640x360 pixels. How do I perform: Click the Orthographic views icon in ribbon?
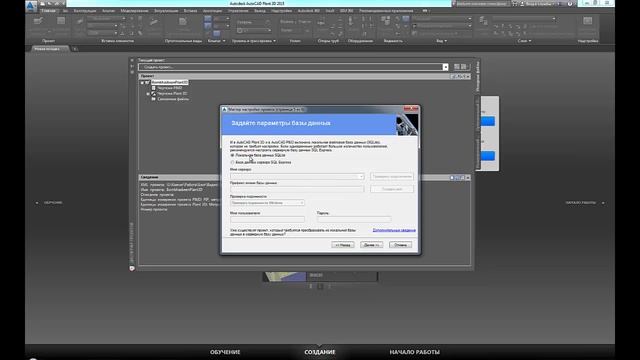click(x=183, y=21)
